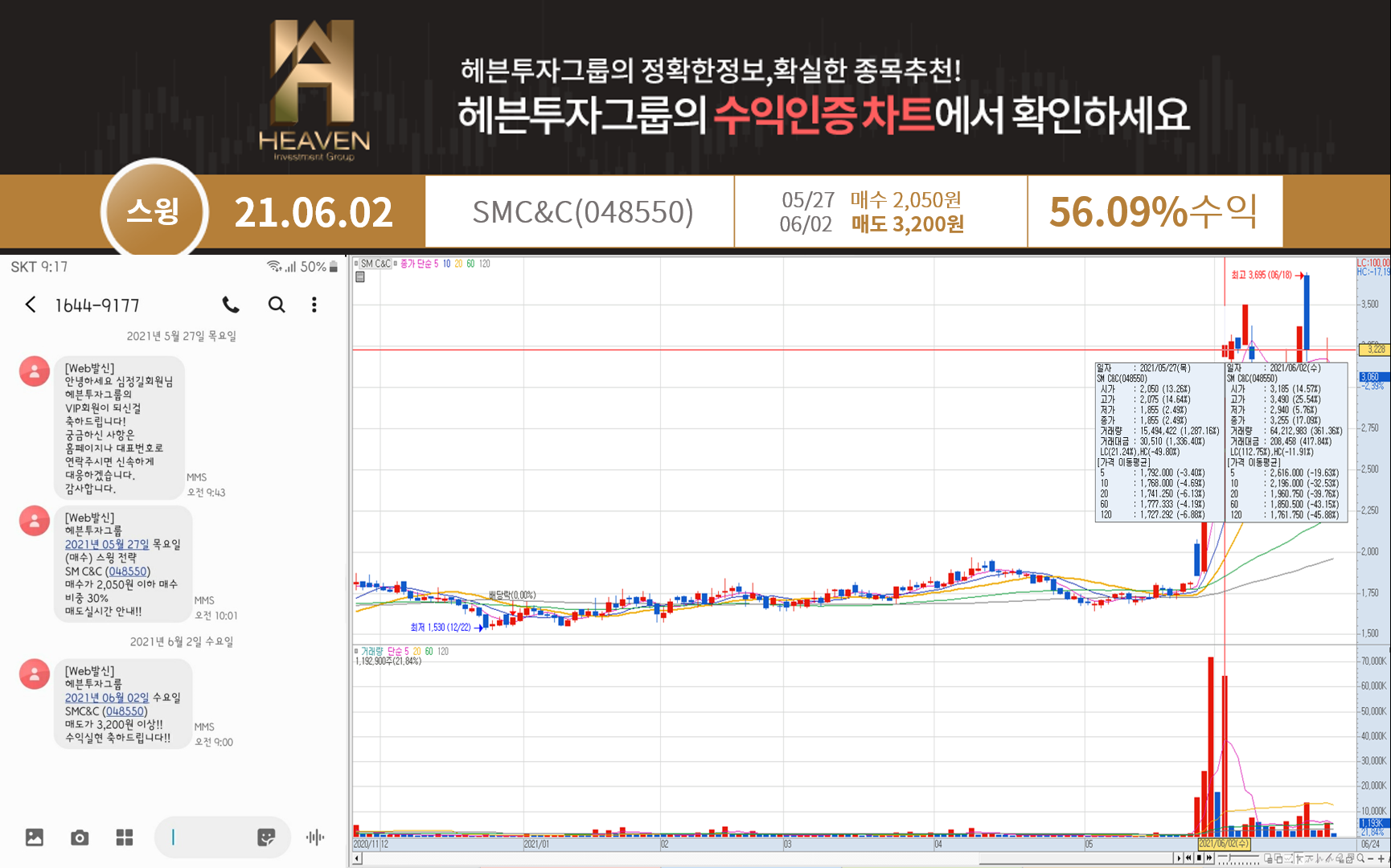Click the gray 120 price moving average label

click(x=485, y=264)
